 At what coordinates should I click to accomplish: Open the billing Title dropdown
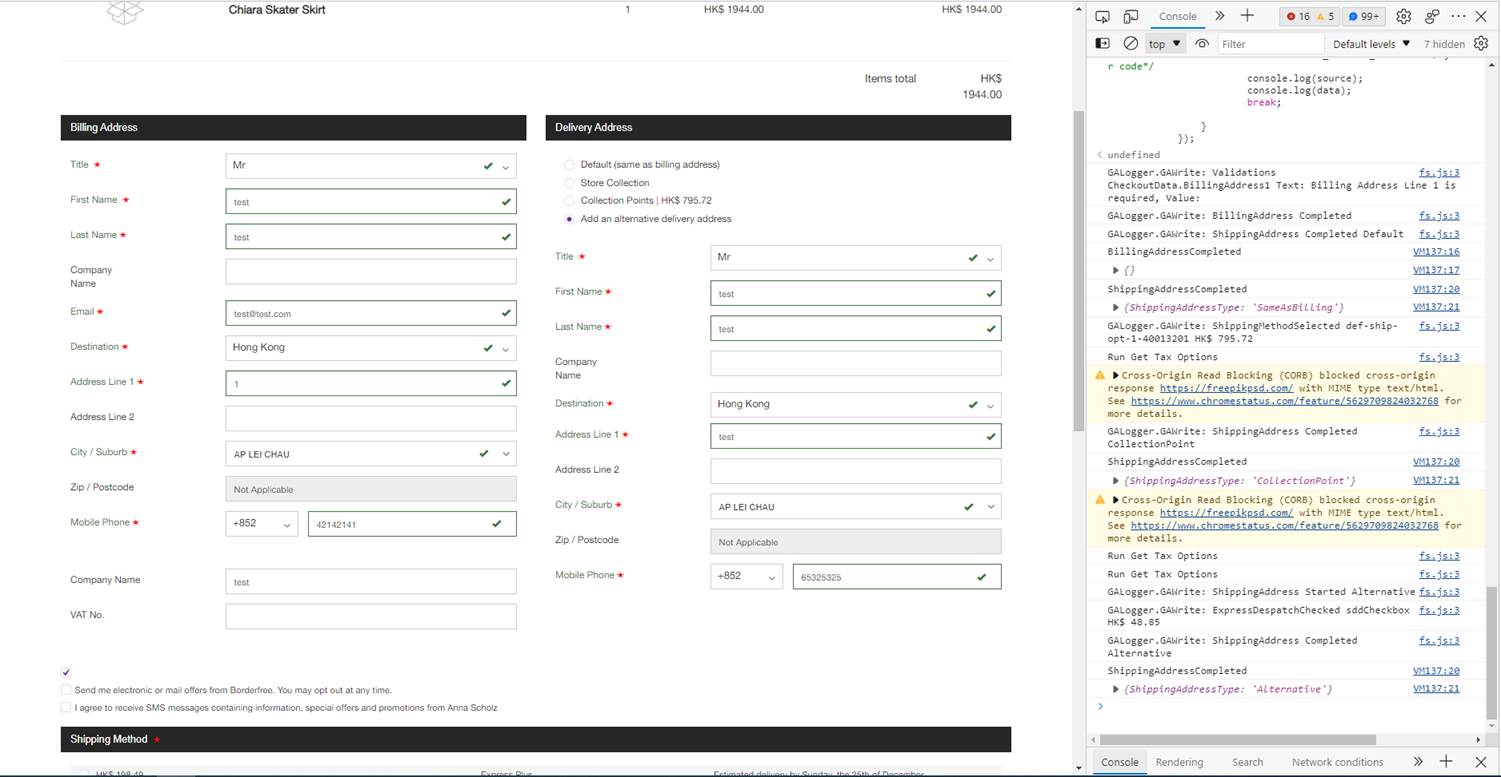pyautogui.click(x=371, y=166)
